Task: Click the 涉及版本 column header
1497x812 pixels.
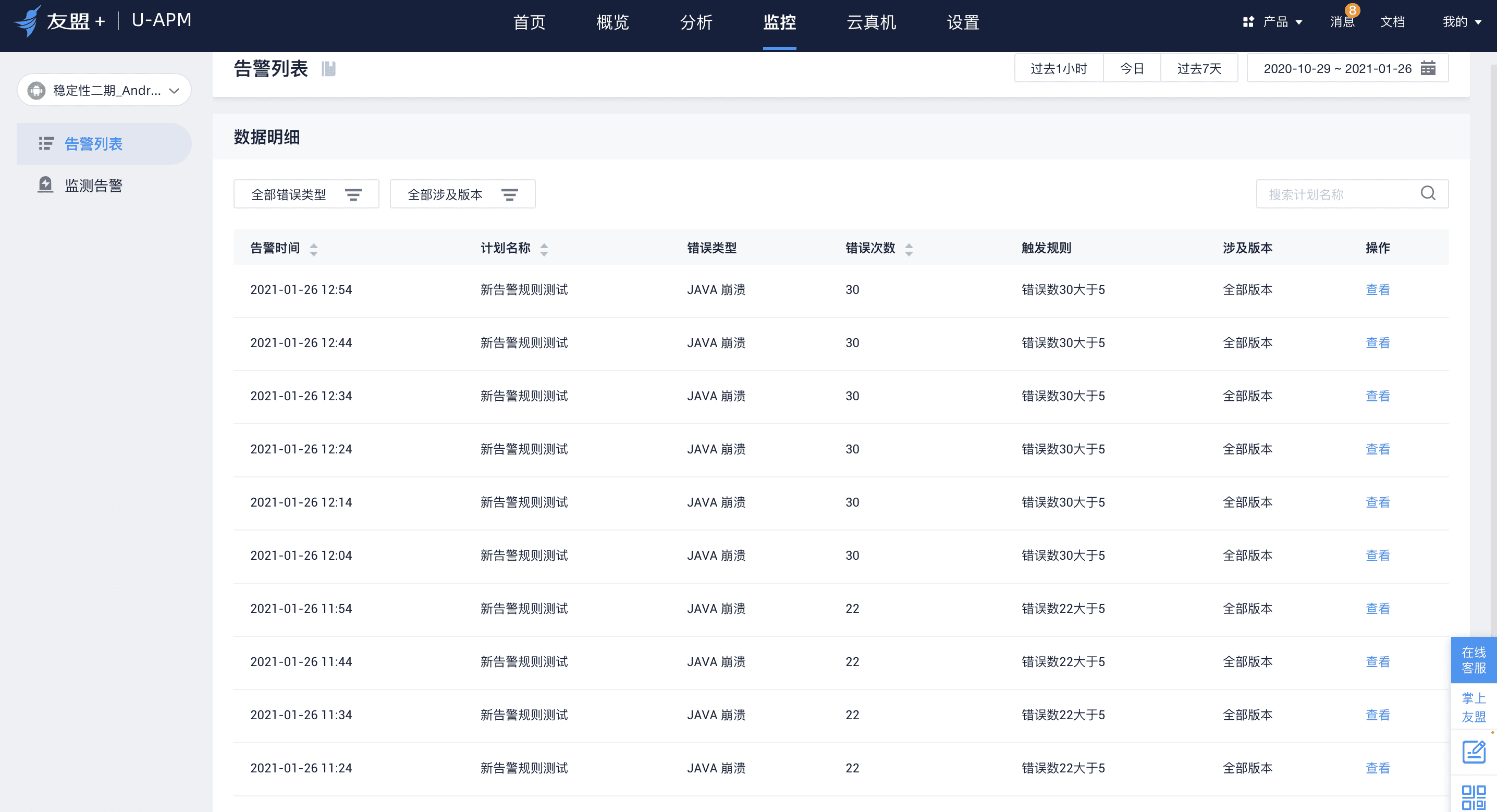Action: (1247, 248)
